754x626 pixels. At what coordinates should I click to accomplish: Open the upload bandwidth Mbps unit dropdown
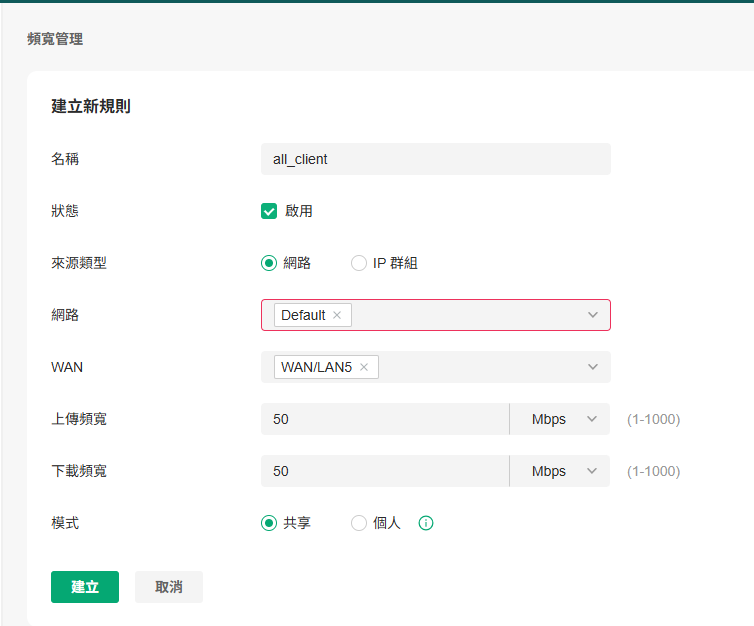[560, 419]
